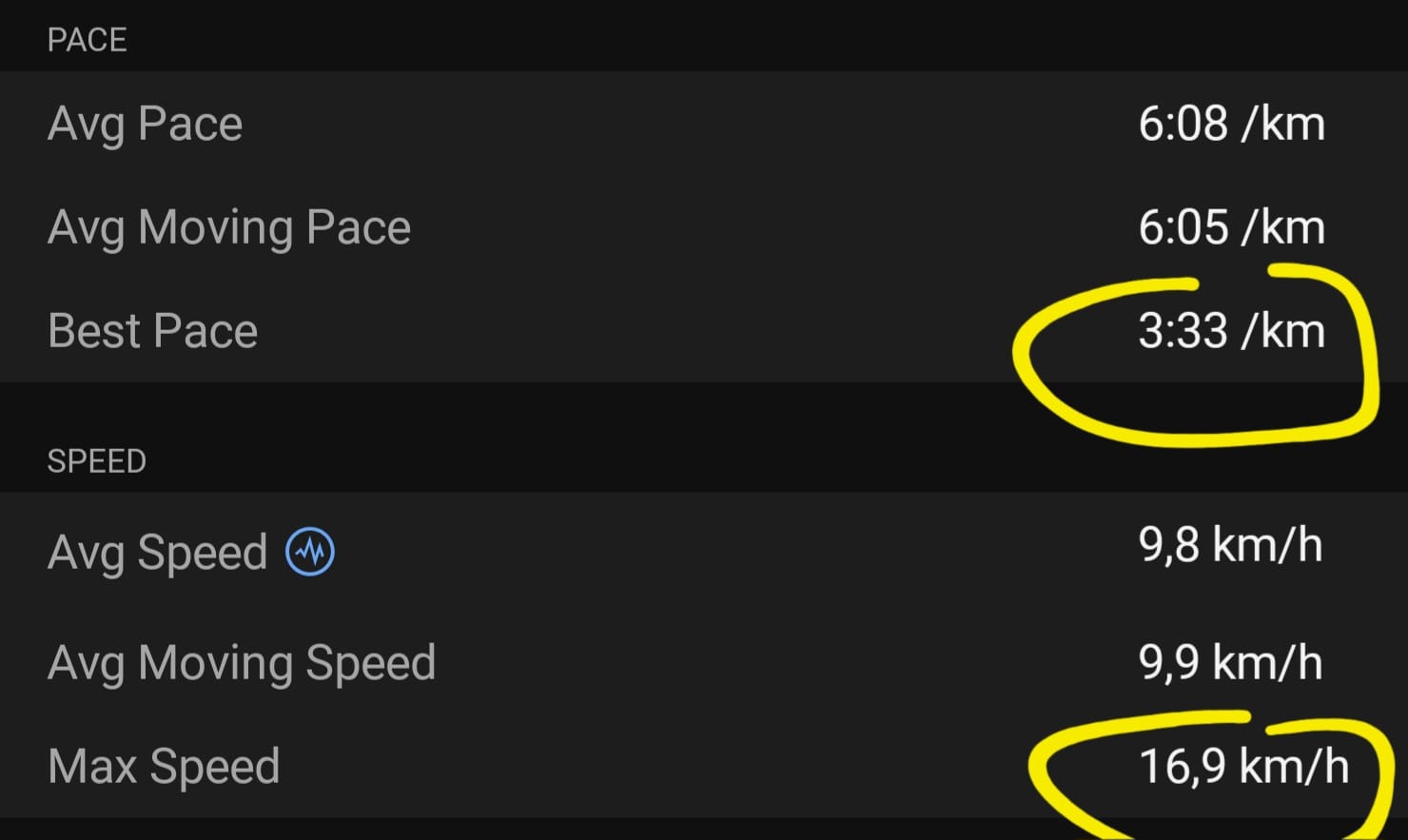Select the PACE section header

(88, 40)
